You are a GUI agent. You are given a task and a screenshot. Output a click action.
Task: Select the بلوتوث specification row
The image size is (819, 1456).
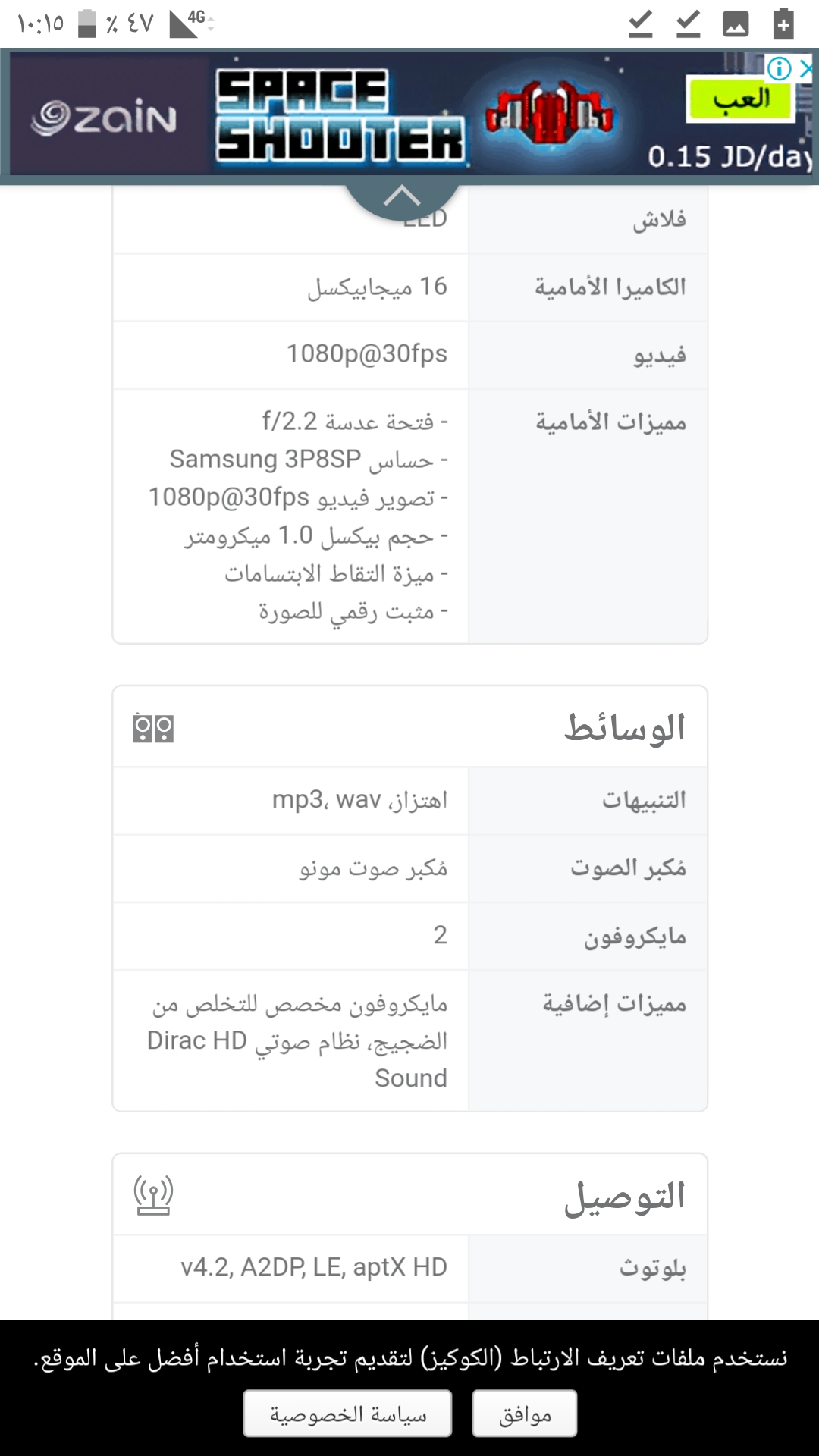tap(410, 1269)
